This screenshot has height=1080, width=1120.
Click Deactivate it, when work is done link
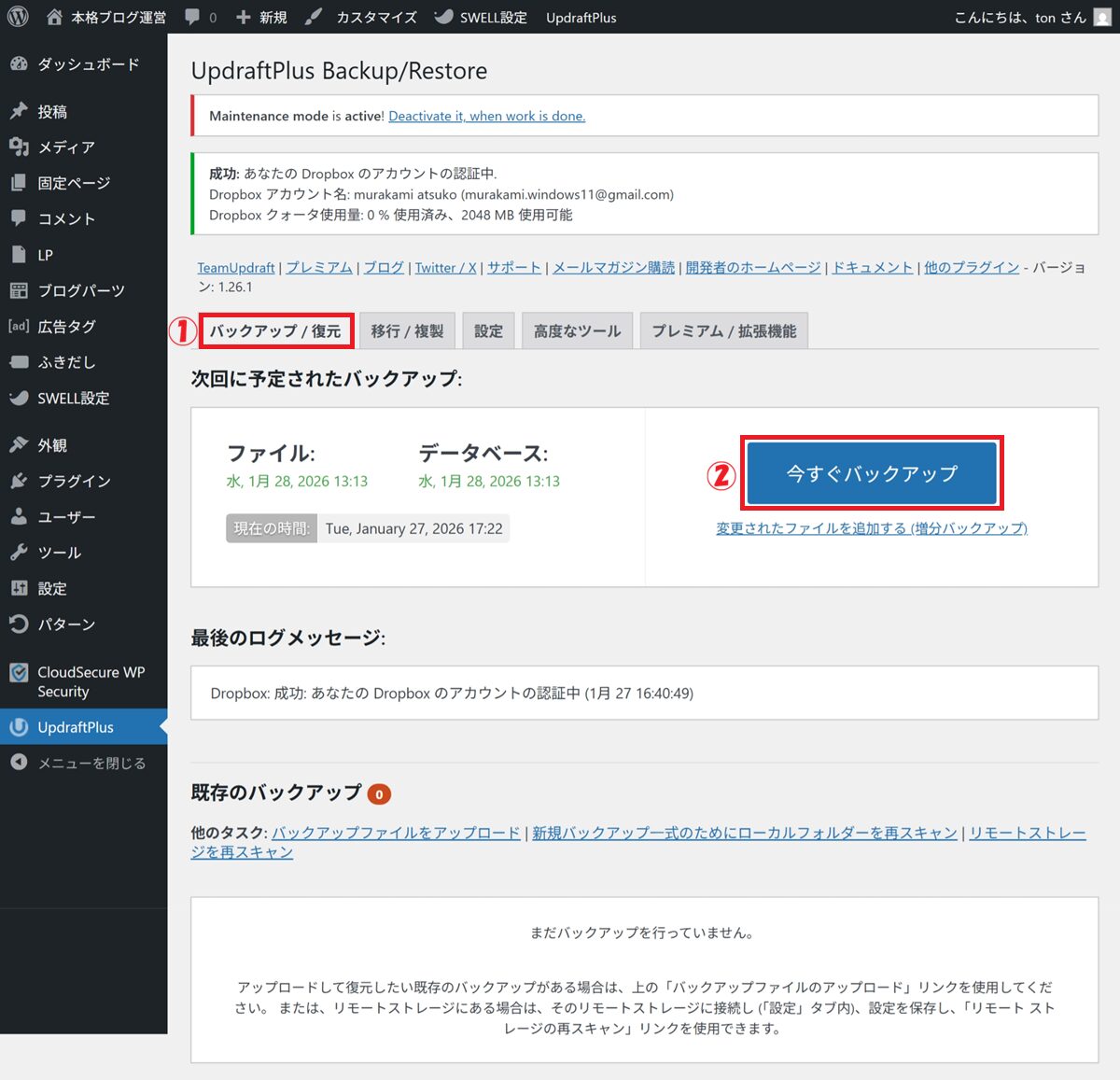pyautogui.click(x=486, y=117)
